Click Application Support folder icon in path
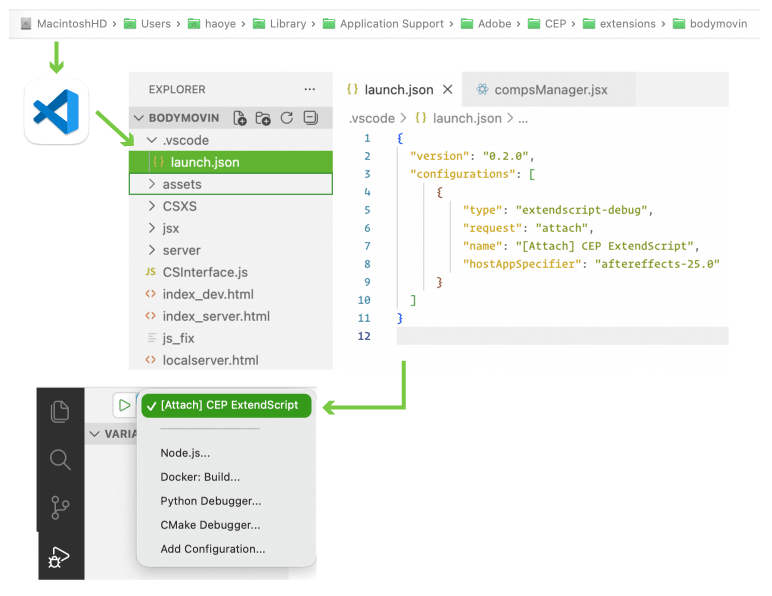 [329, 24]
